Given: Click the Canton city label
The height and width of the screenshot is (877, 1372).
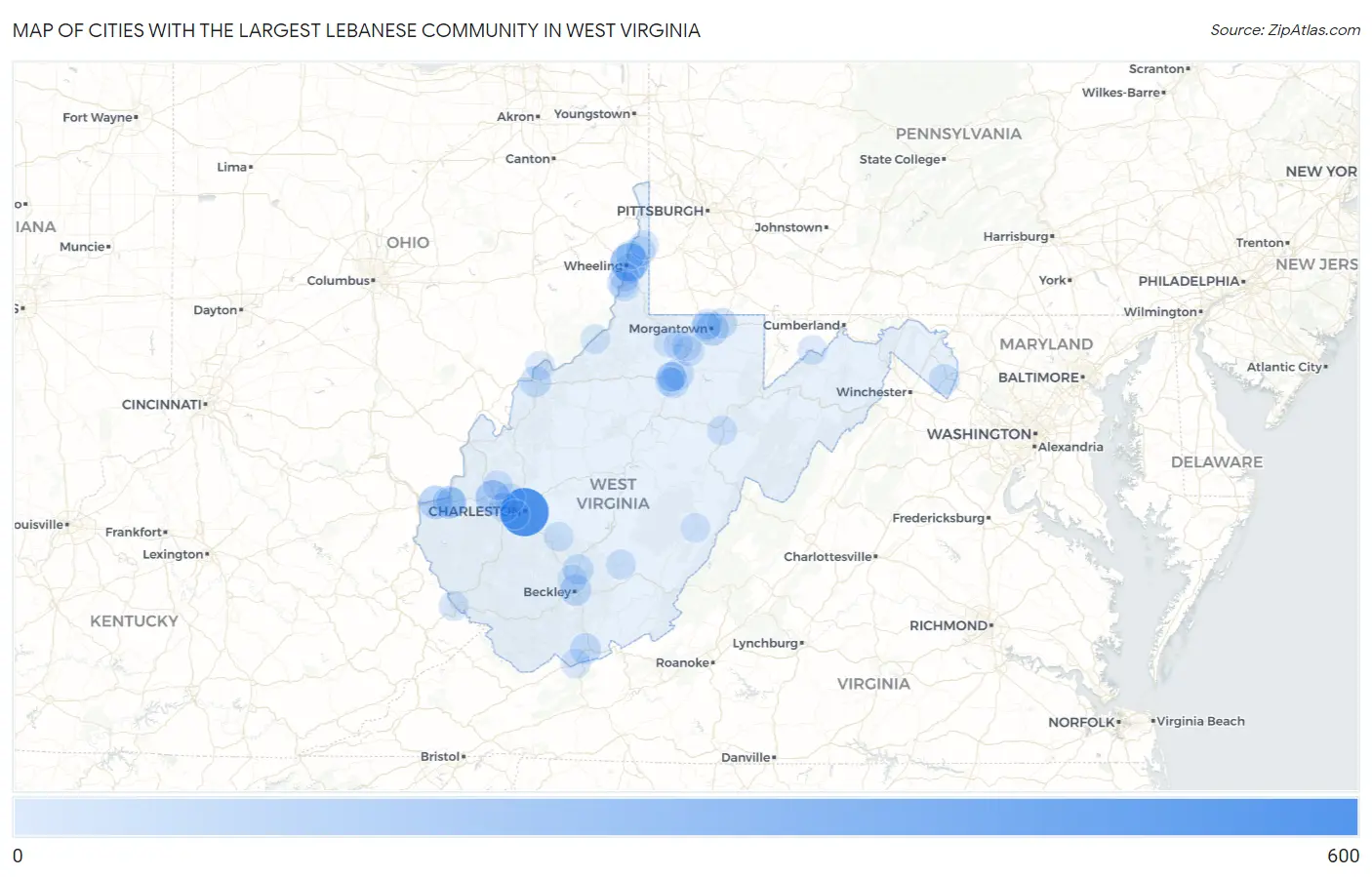Looking at the screenshot, I should (528, 159).
